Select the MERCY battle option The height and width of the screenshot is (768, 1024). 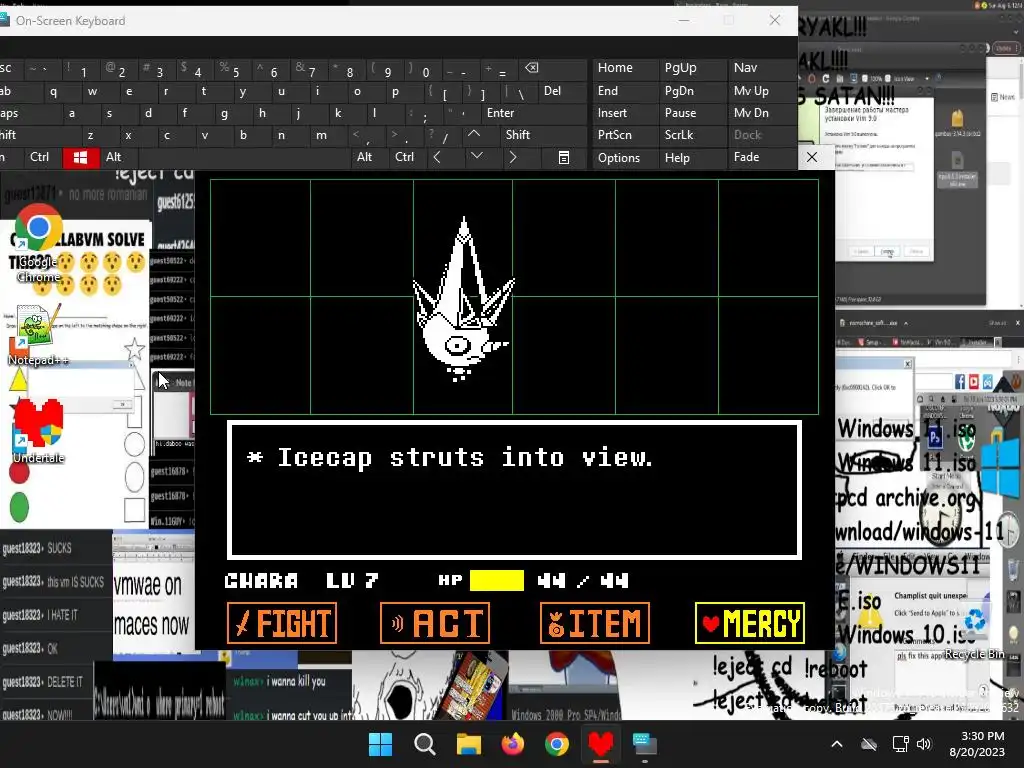click(x=750, y=623)
